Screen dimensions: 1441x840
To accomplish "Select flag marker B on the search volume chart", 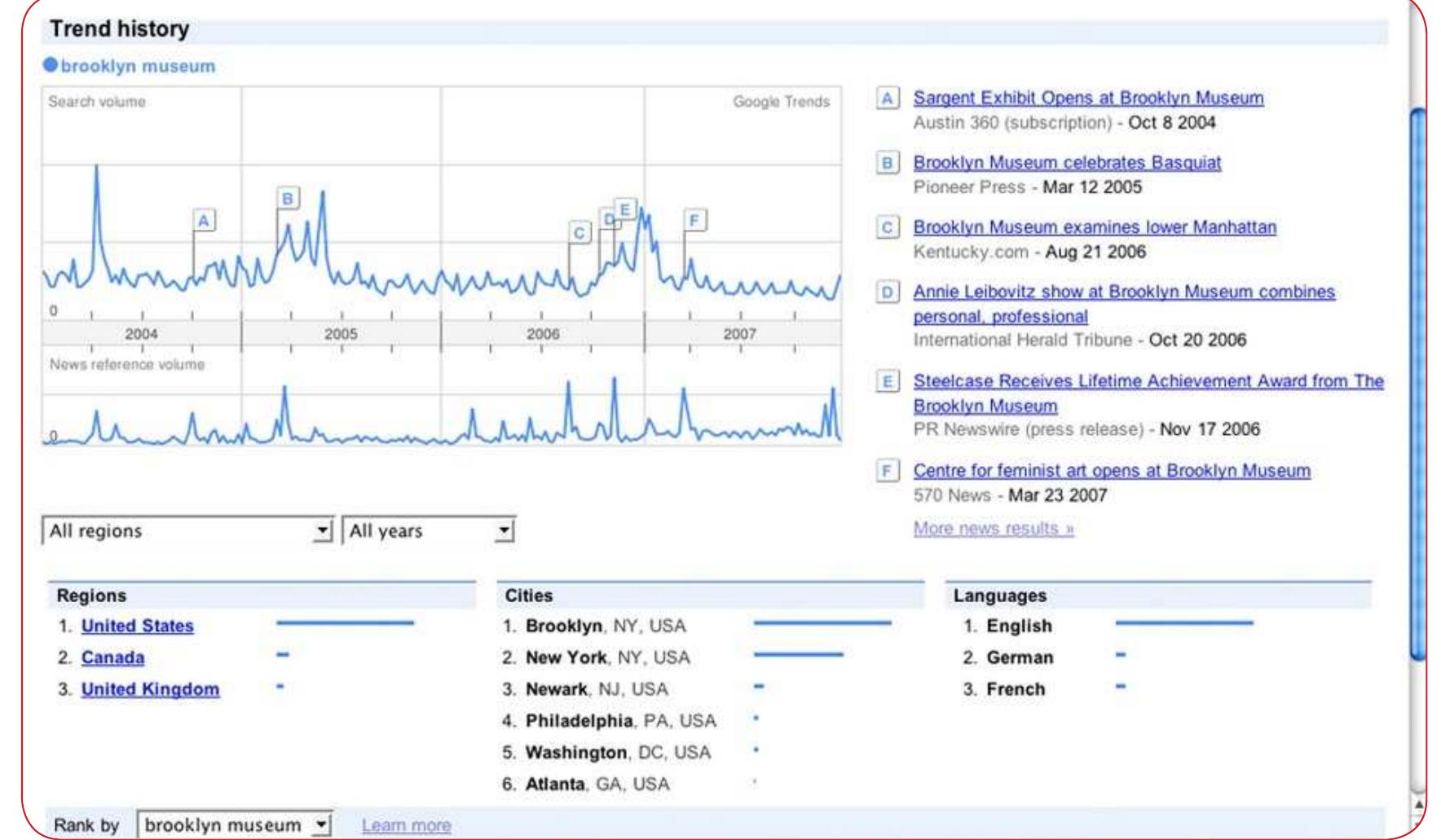I will 287,198.
